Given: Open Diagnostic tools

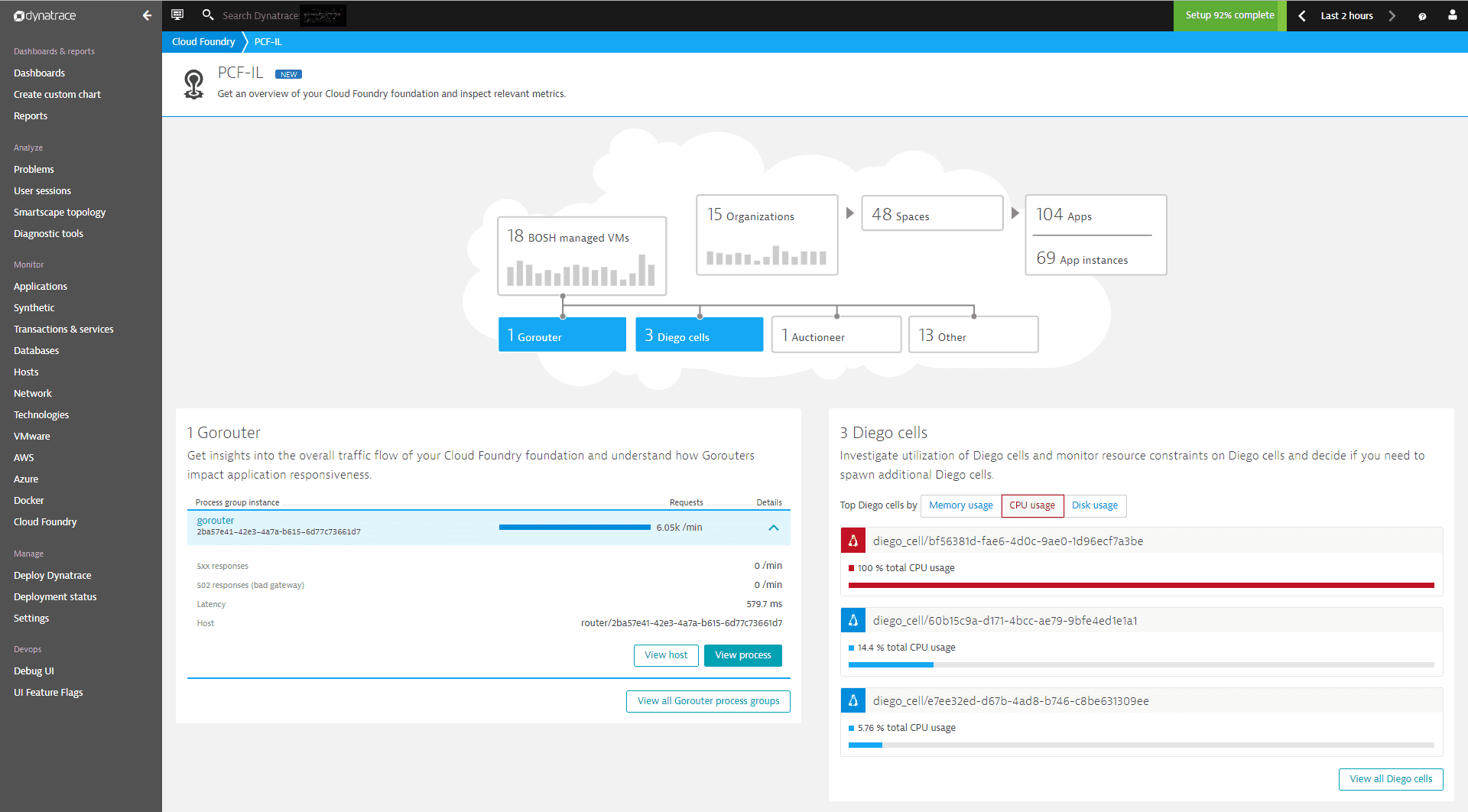Looking at the screenshot, I should 48,233.
